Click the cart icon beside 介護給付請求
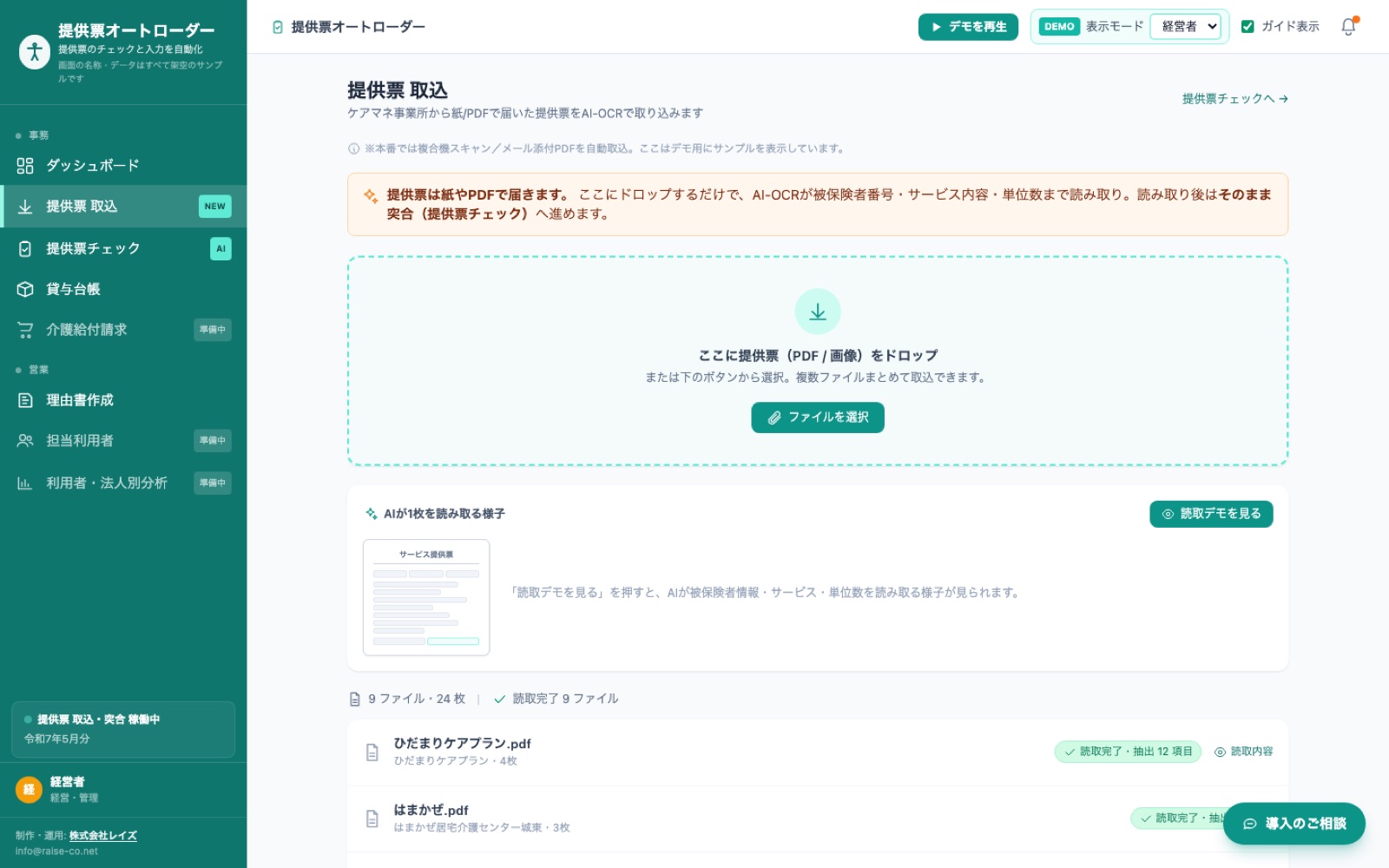 [25, 330]
